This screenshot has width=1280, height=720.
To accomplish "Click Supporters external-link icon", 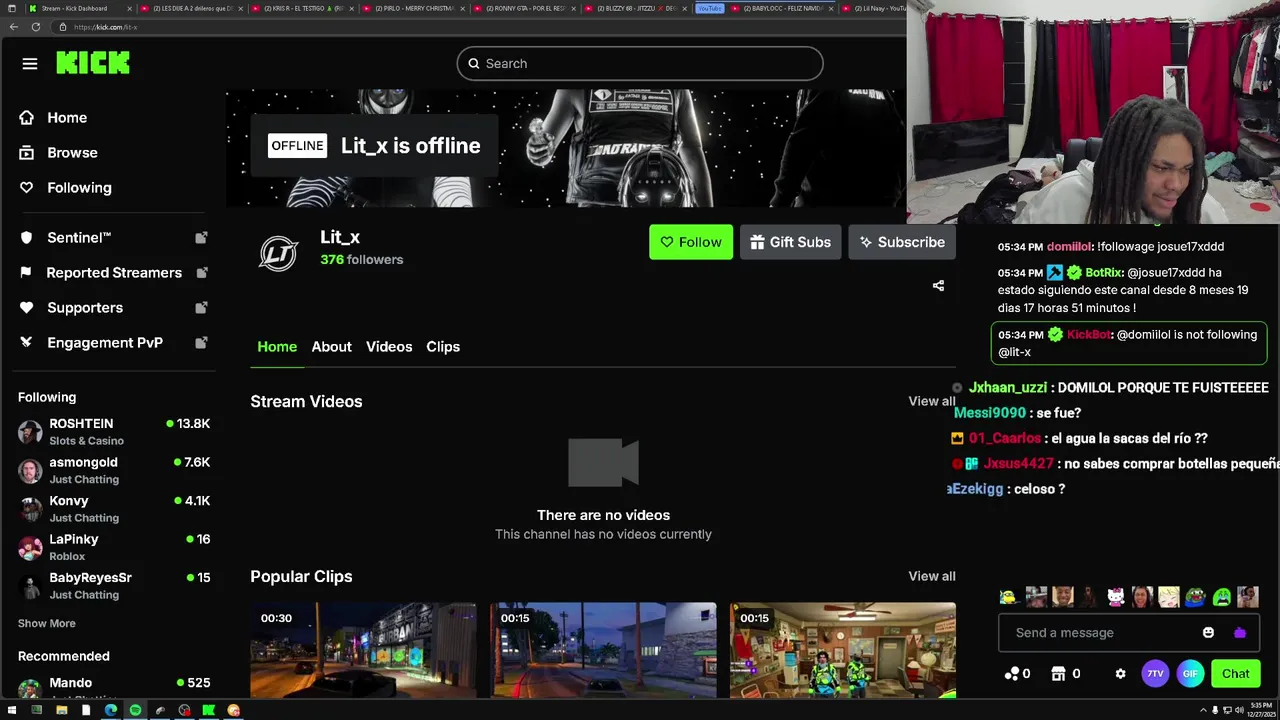I will 201,308.
